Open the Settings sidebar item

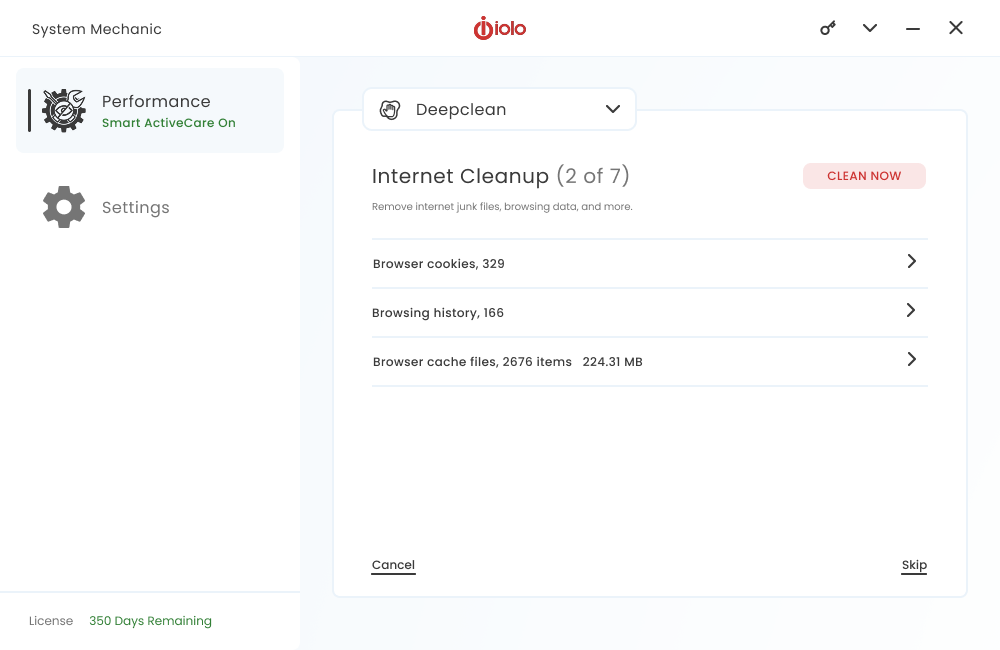[136, 208]
